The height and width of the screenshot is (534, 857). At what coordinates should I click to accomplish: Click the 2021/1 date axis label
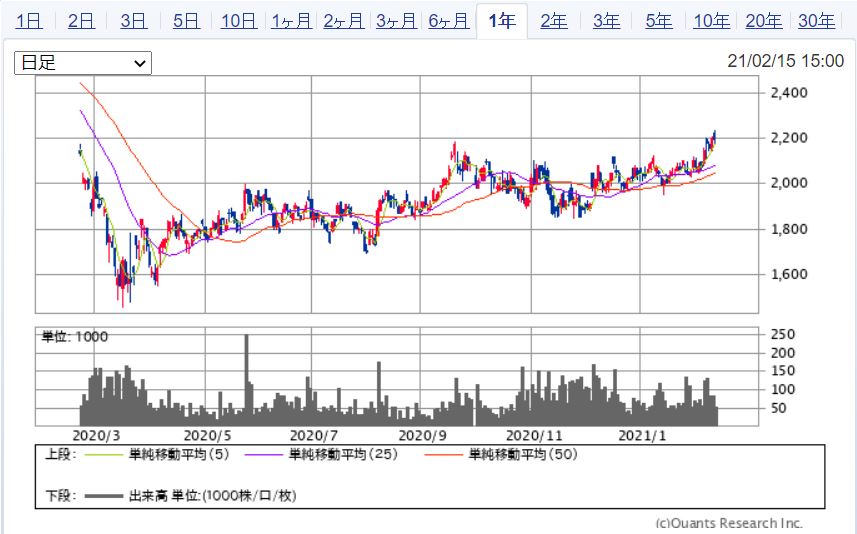[642, 436]
